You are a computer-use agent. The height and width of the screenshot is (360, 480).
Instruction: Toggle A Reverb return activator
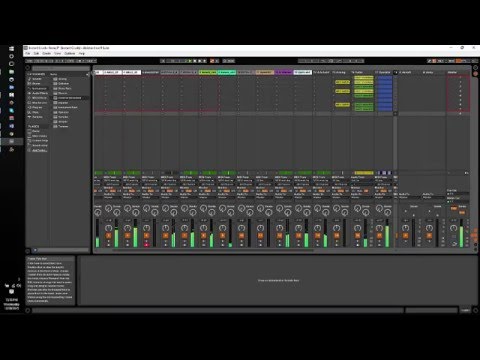405,236
